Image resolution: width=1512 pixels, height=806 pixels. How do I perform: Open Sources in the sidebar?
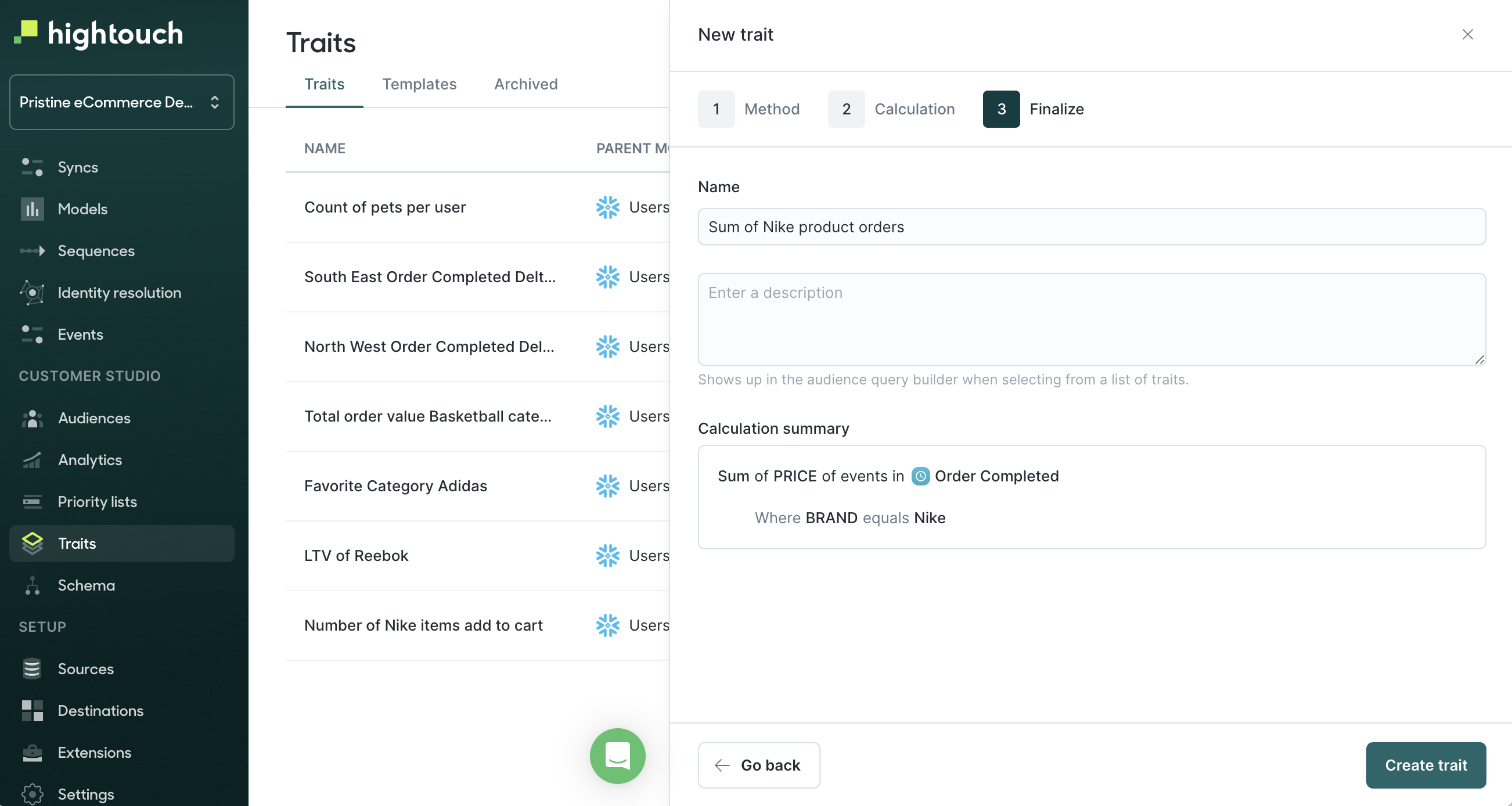(121, 669)
